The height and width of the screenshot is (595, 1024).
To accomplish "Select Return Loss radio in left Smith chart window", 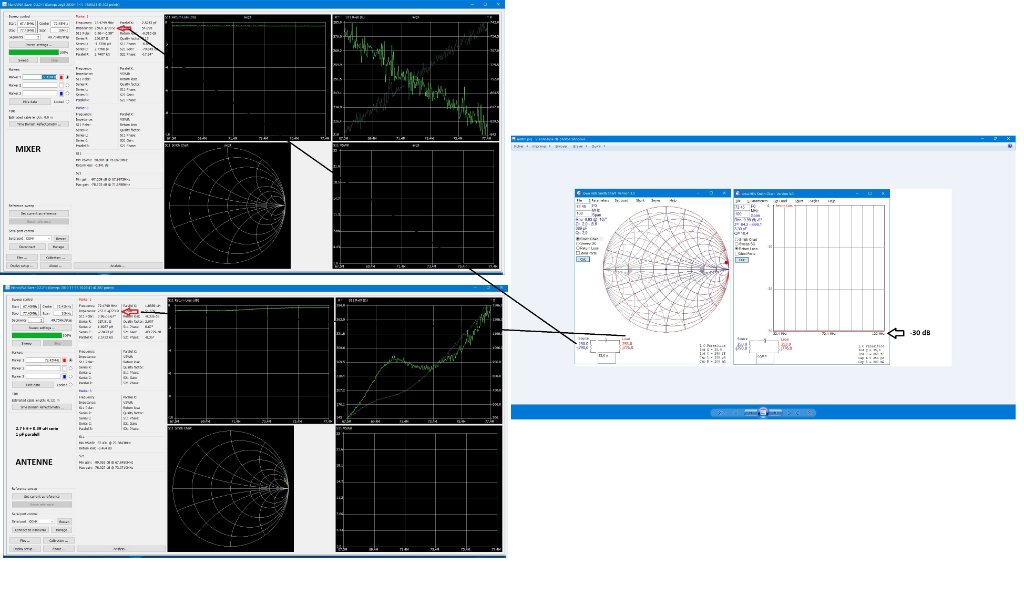I will click(x=578, y=248).
